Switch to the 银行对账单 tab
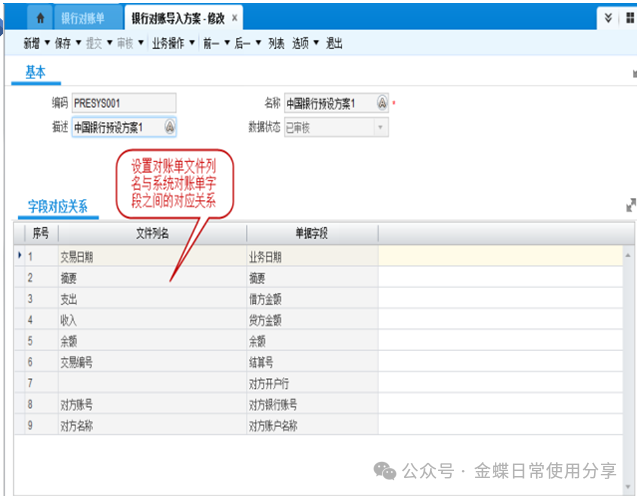Viewport: 637px width, 496px height. [x=82, y=19]
